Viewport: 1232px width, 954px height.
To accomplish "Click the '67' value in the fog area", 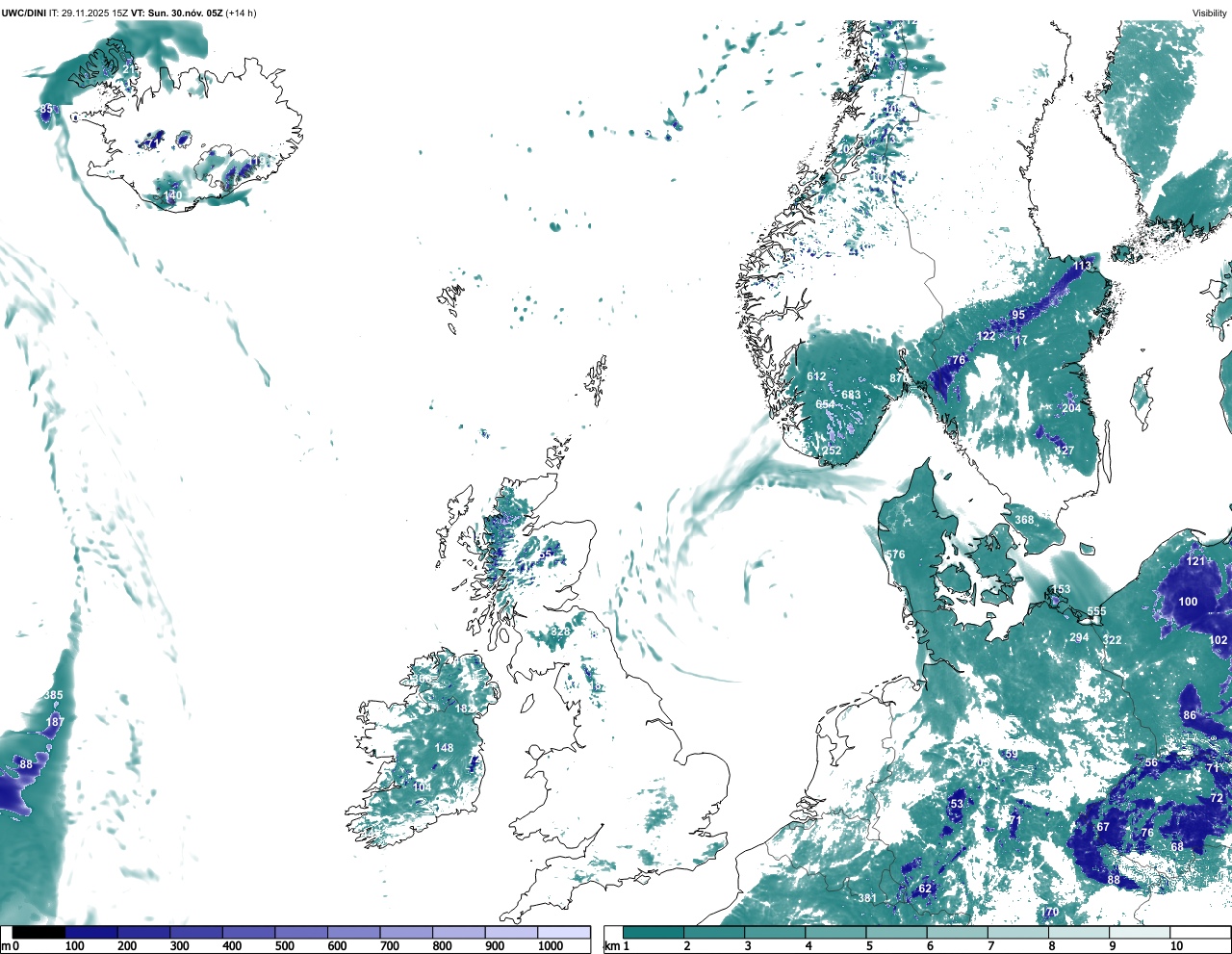I will 1103,827.
